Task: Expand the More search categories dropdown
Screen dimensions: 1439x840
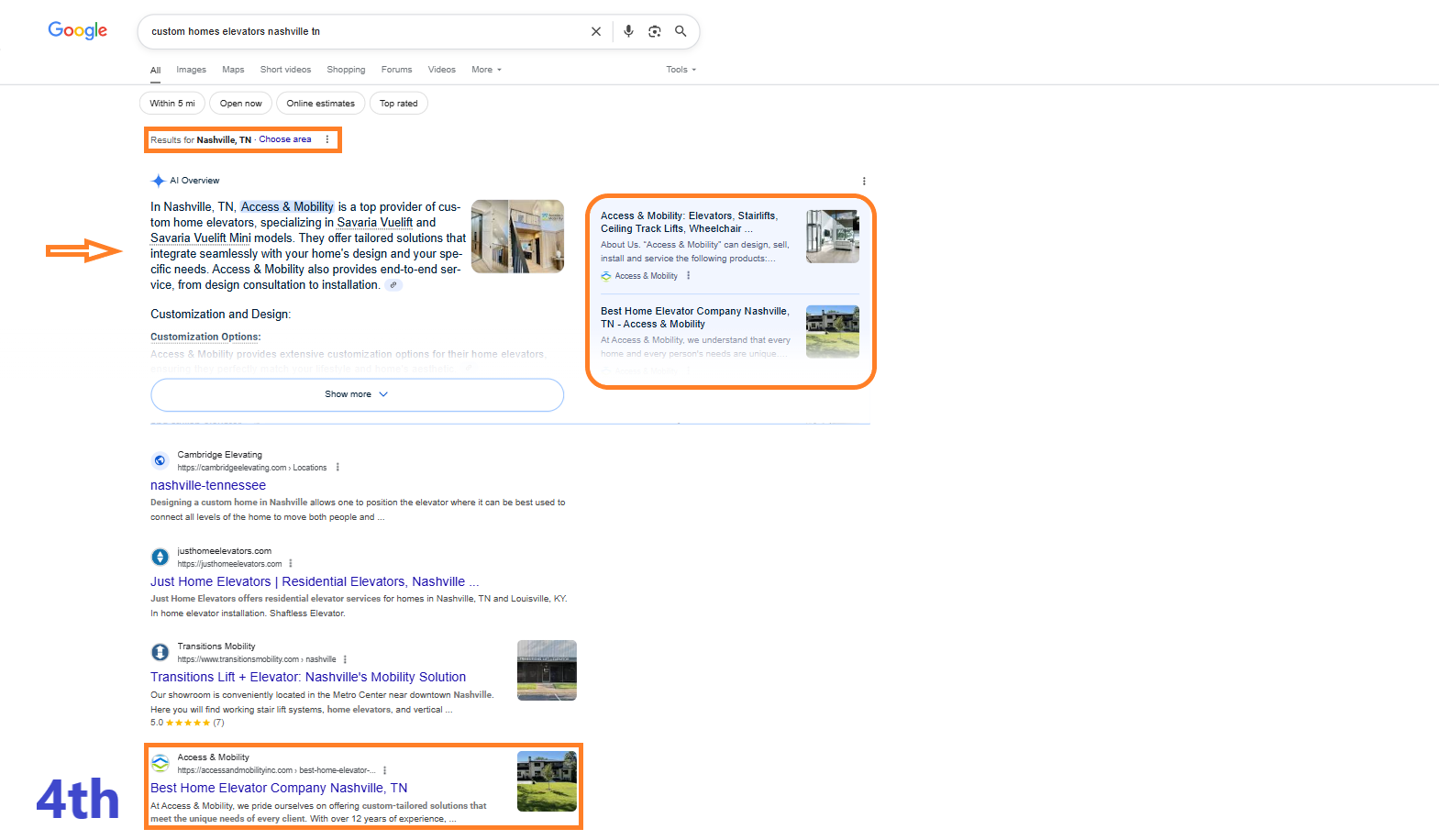Action: pos(486,70)
